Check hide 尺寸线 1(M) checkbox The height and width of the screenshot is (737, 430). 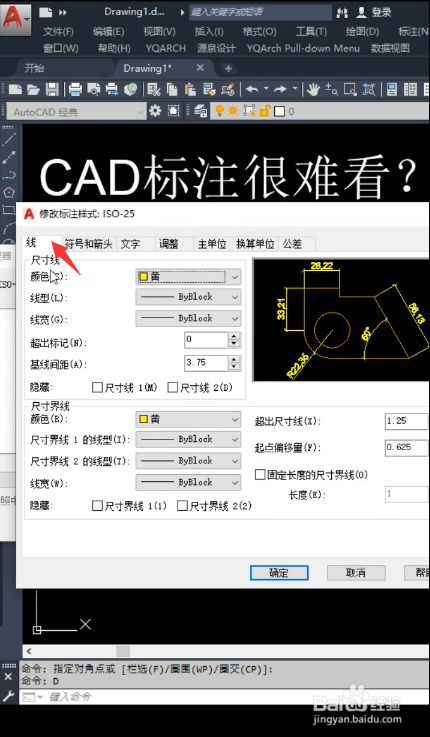point(97,387)
